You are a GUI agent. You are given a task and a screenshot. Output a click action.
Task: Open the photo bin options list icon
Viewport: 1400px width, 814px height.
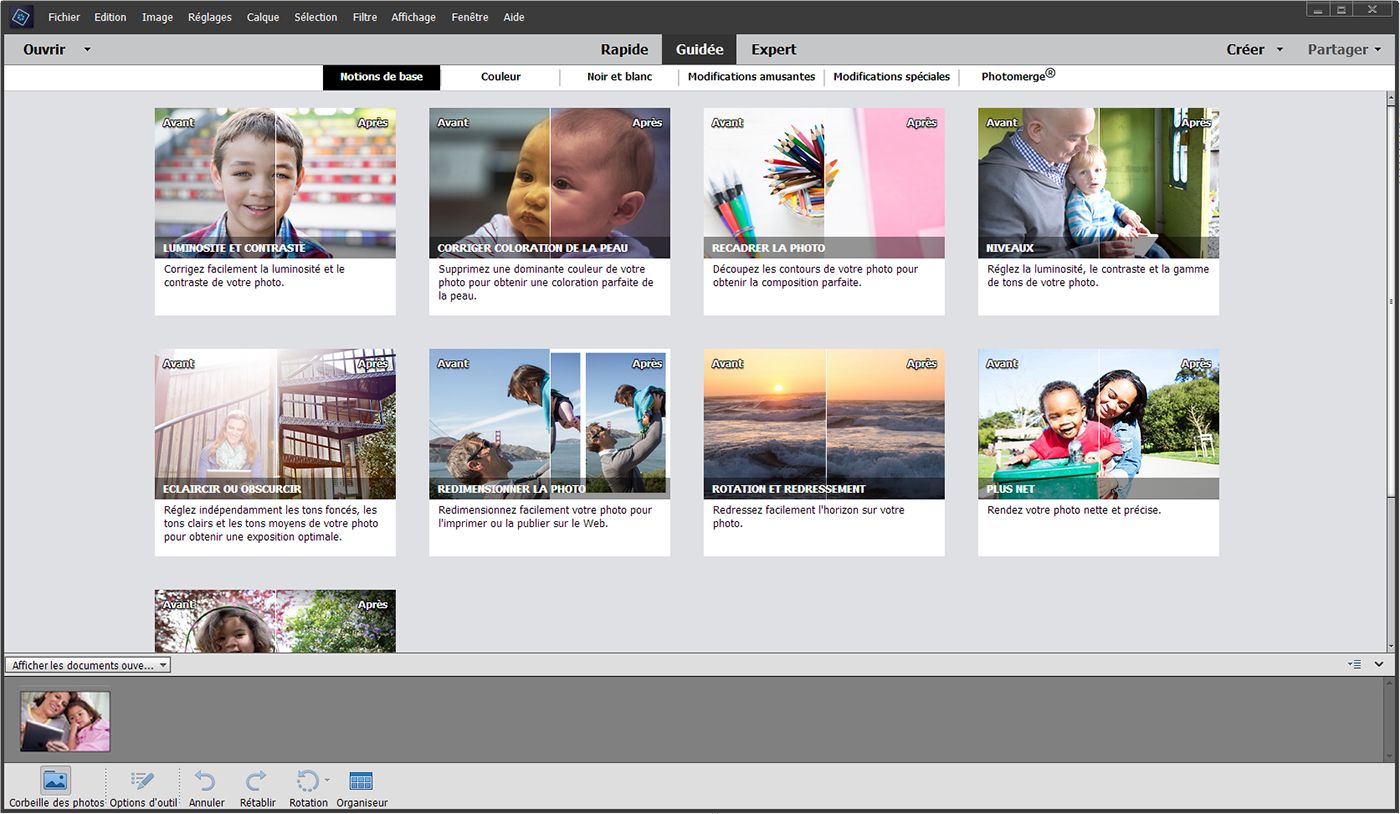coord(1354,664)
